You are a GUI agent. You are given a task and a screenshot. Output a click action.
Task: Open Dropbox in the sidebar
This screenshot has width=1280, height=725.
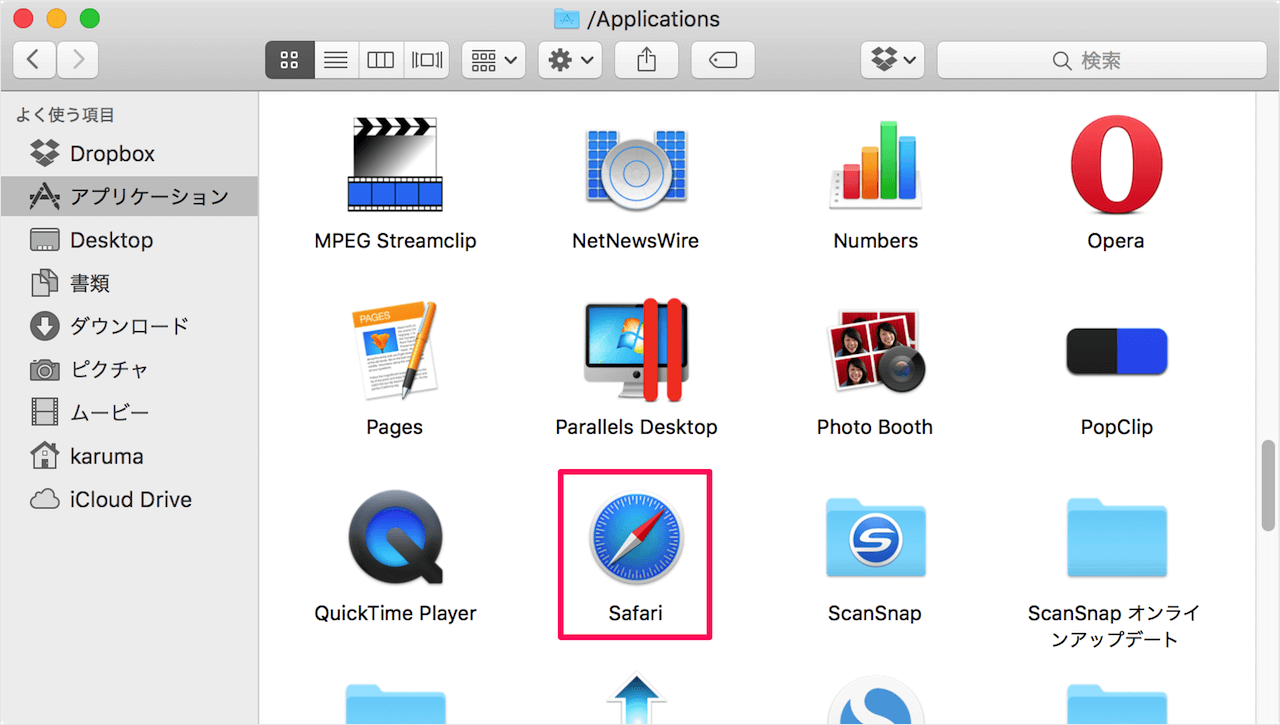point(129,154)
